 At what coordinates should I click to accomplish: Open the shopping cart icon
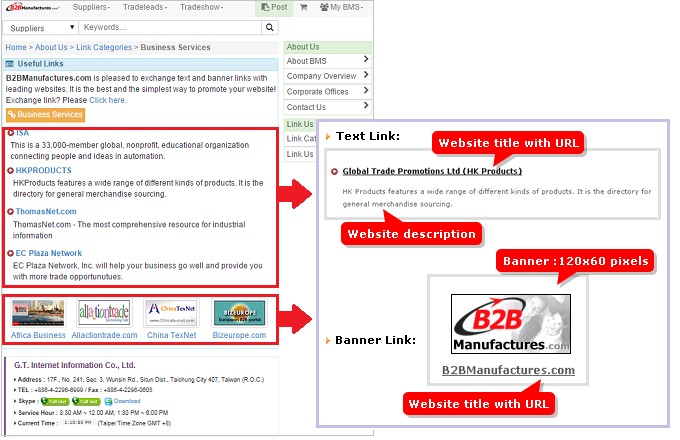[x=304, y=7]
